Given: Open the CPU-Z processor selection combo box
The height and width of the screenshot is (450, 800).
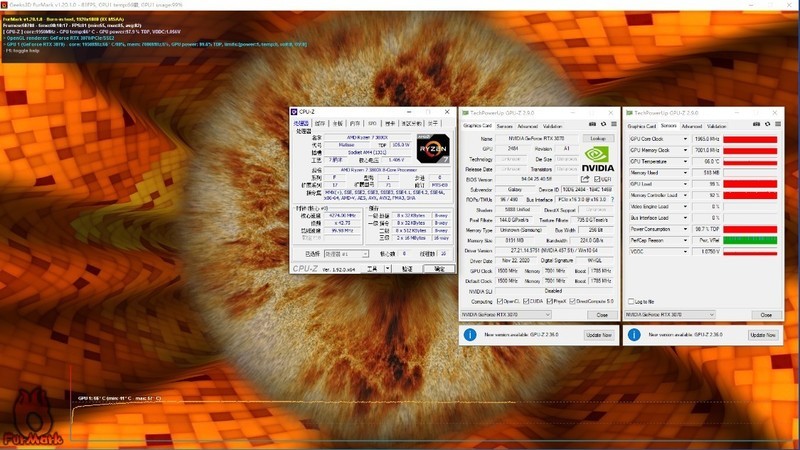Looking at the screenshot, I should pos(346,254).
